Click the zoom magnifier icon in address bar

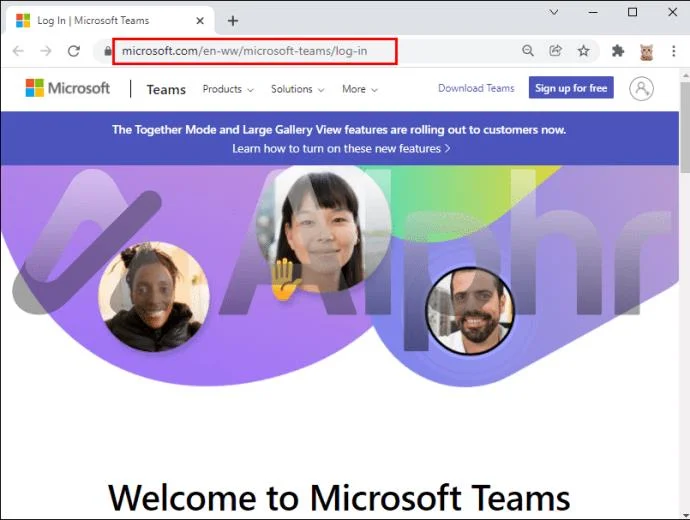(528, 51)
